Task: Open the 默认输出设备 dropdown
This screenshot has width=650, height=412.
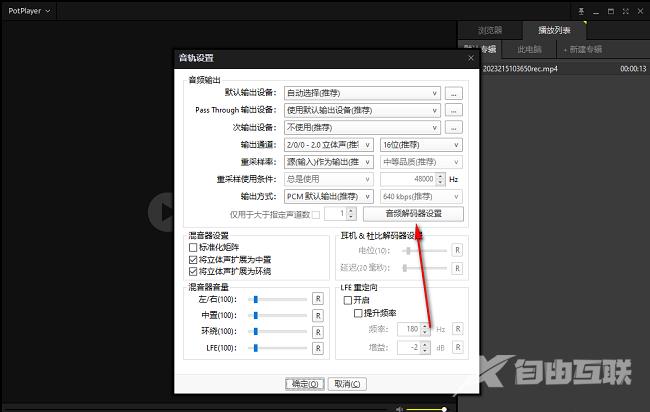Action: [x=361, y=93]
